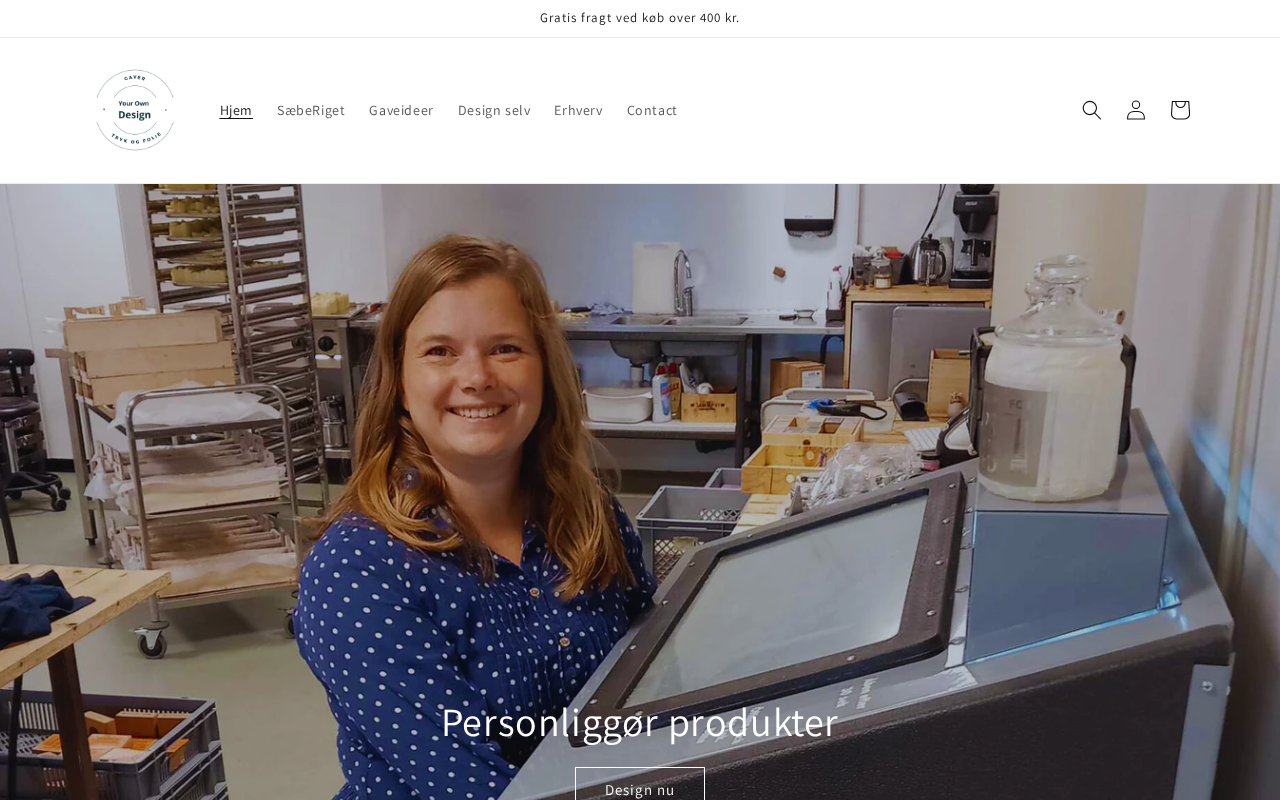Click the wooden table in hero image
Viewport: 1280px width, 800px height.
[x=70, y=640]
